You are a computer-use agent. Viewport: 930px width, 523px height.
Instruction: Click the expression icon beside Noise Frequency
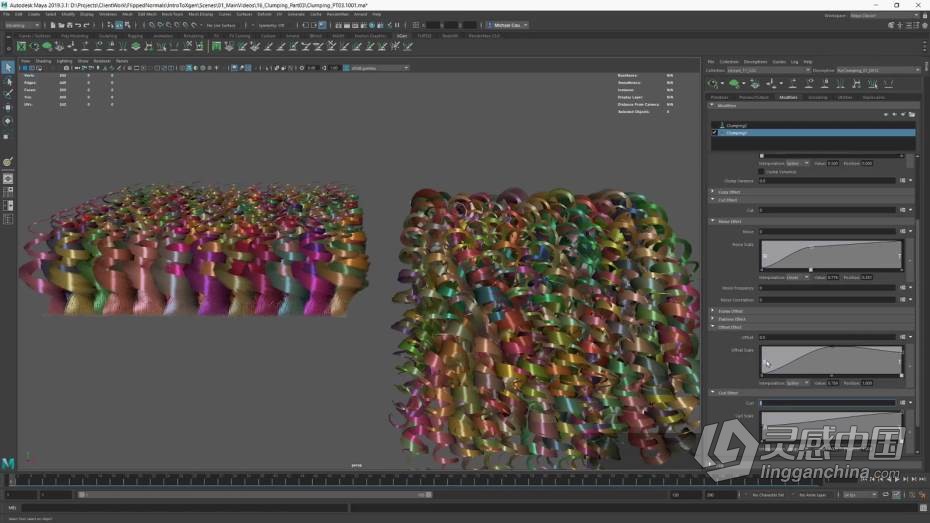click(902, 288)
